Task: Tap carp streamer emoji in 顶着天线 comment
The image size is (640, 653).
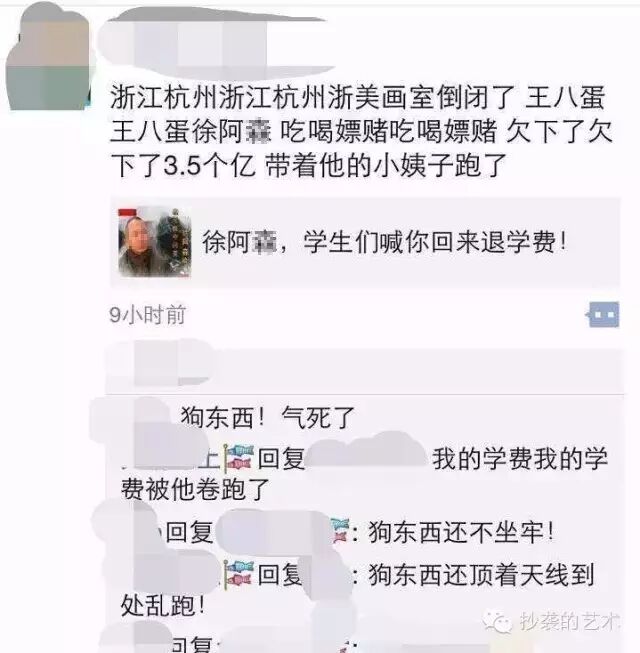Action: [x=239, y=576]
